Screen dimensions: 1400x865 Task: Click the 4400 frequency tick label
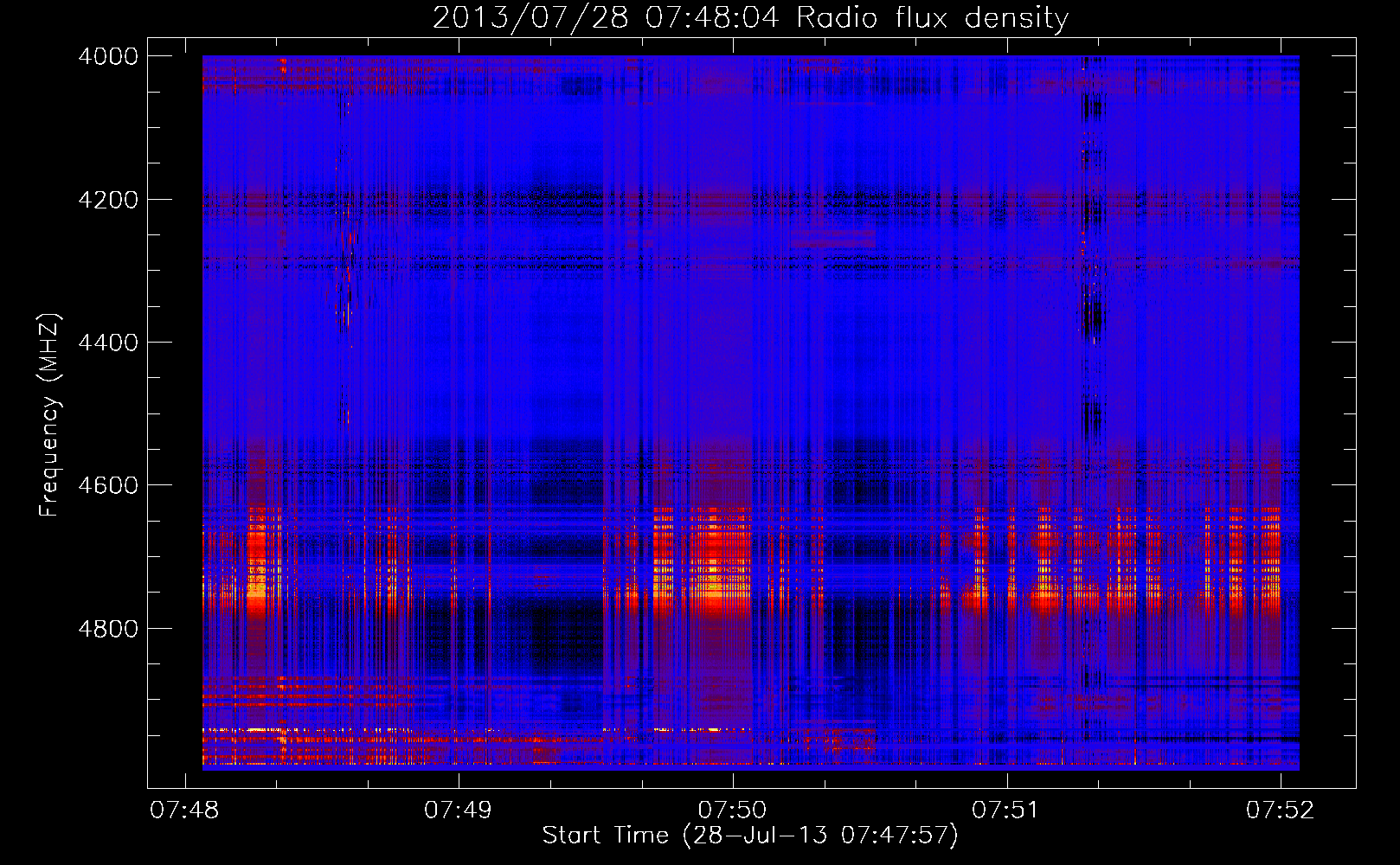tap(108, 343)
